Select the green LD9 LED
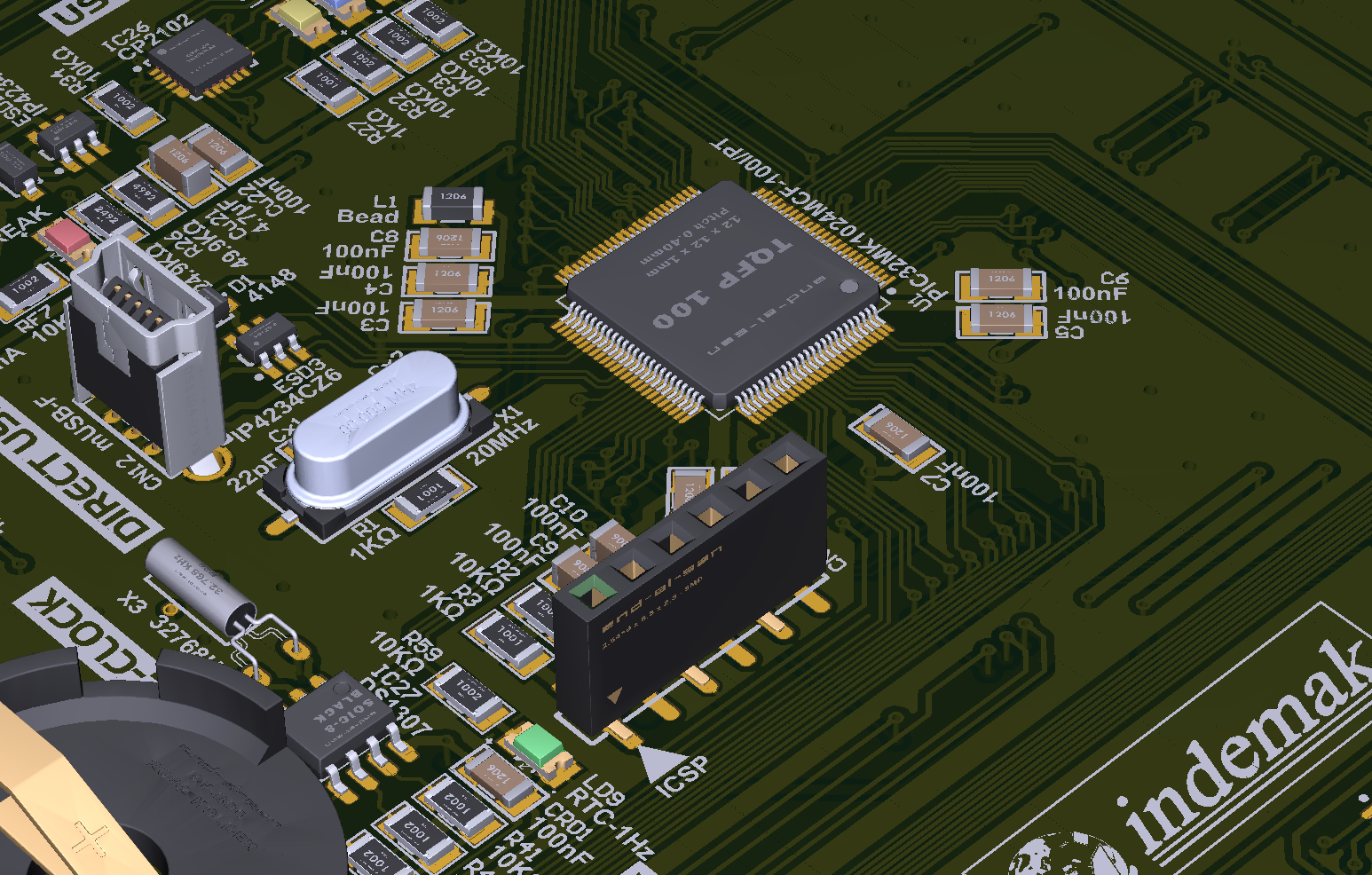Viewport: 1372px width, 875px height. tap(540, 747)
